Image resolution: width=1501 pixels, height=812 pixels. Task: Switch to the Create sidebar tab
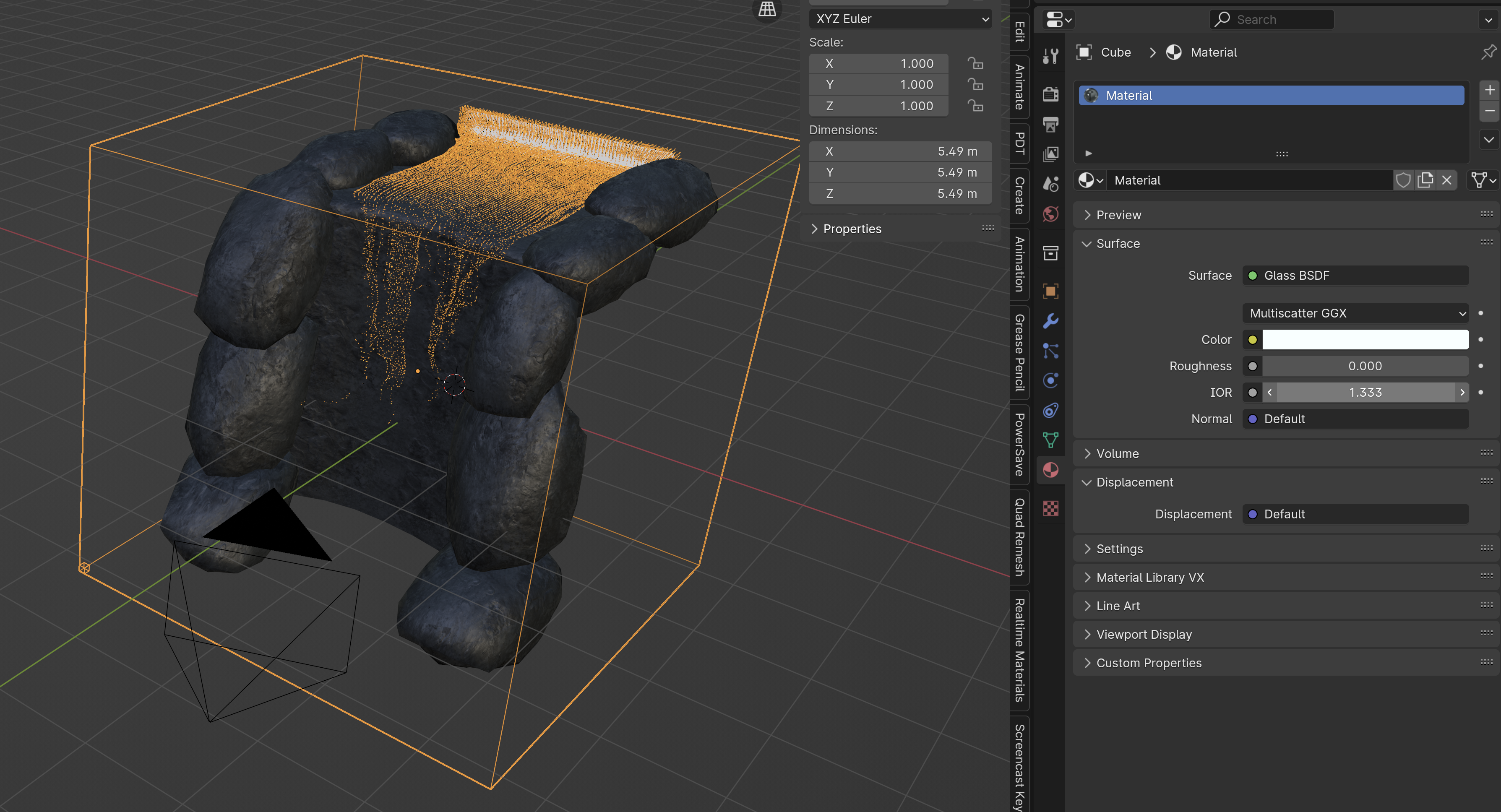coord(1019,196)
